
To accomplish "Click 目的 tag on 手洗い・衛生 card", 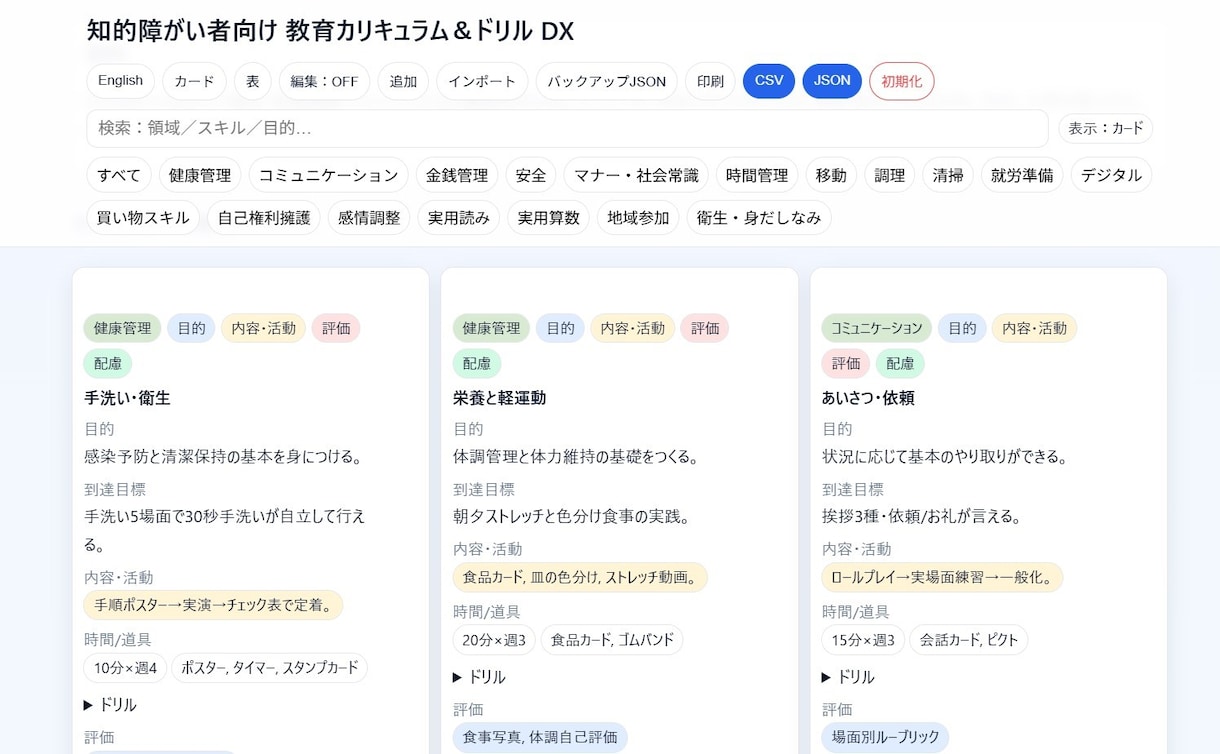I will pos(191,328).
